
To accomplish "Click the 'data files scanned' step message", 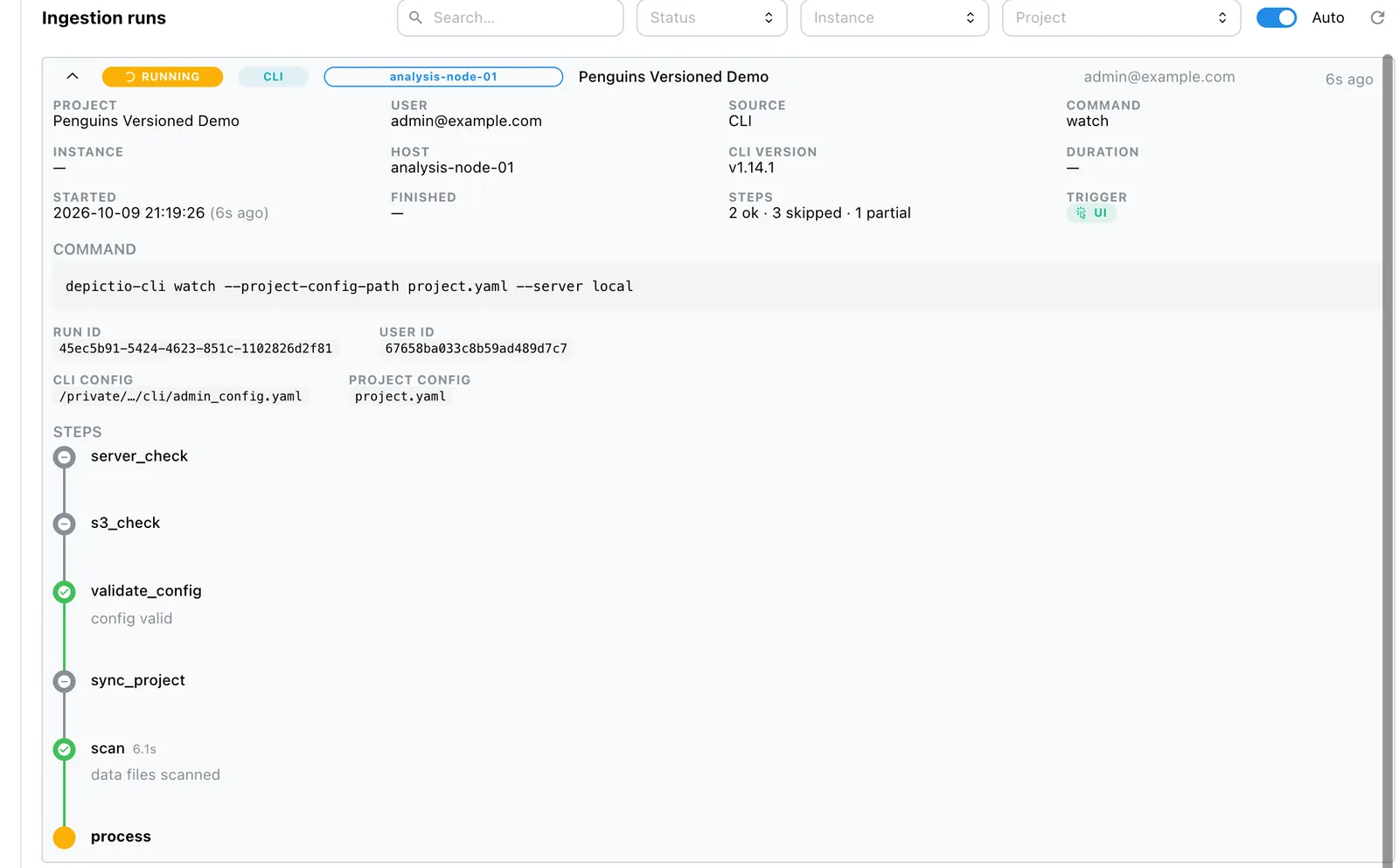I will 156,775.
